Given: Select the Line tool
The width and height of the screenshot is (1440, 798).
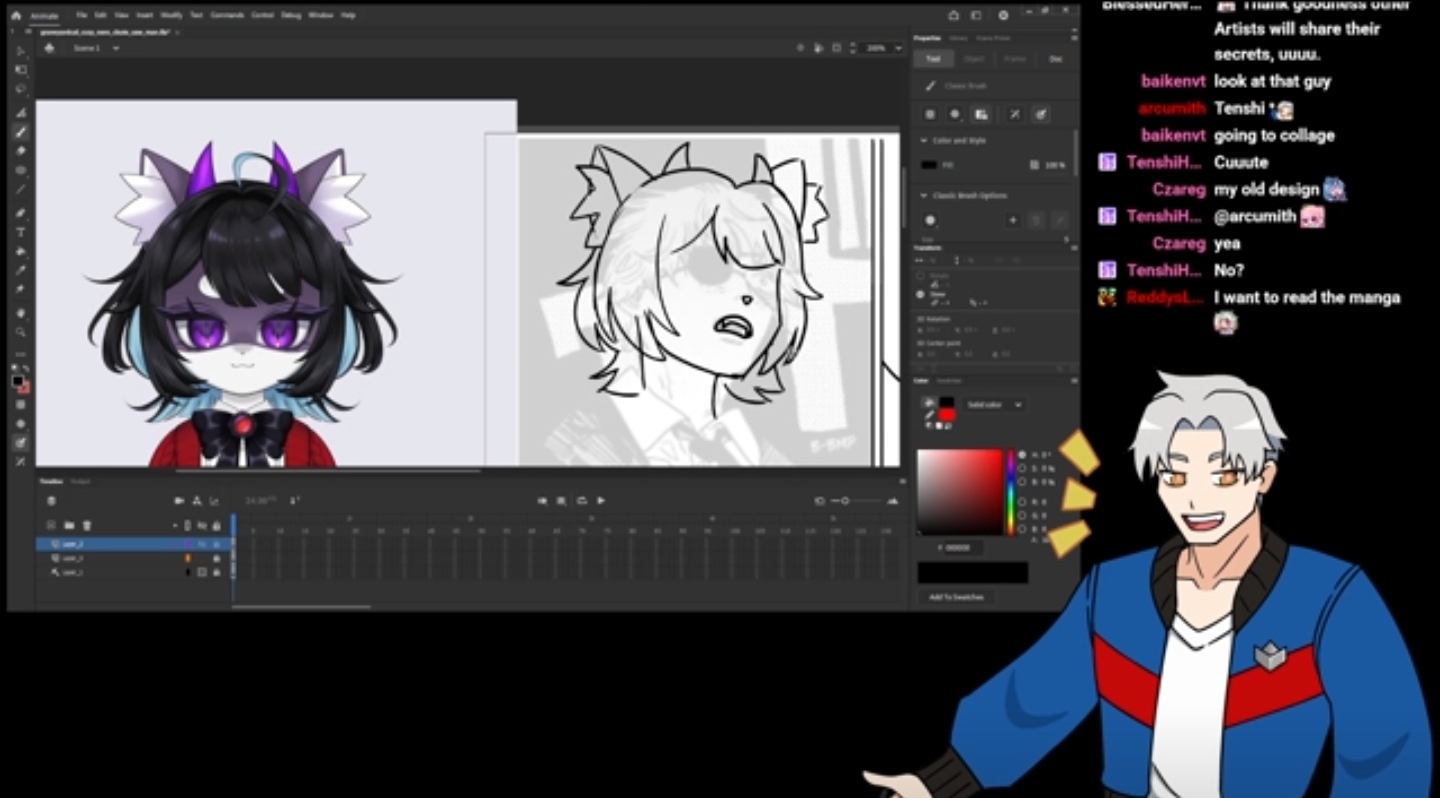Looking at the screenshot, I should pyautogui.click(x=21, y=189).
